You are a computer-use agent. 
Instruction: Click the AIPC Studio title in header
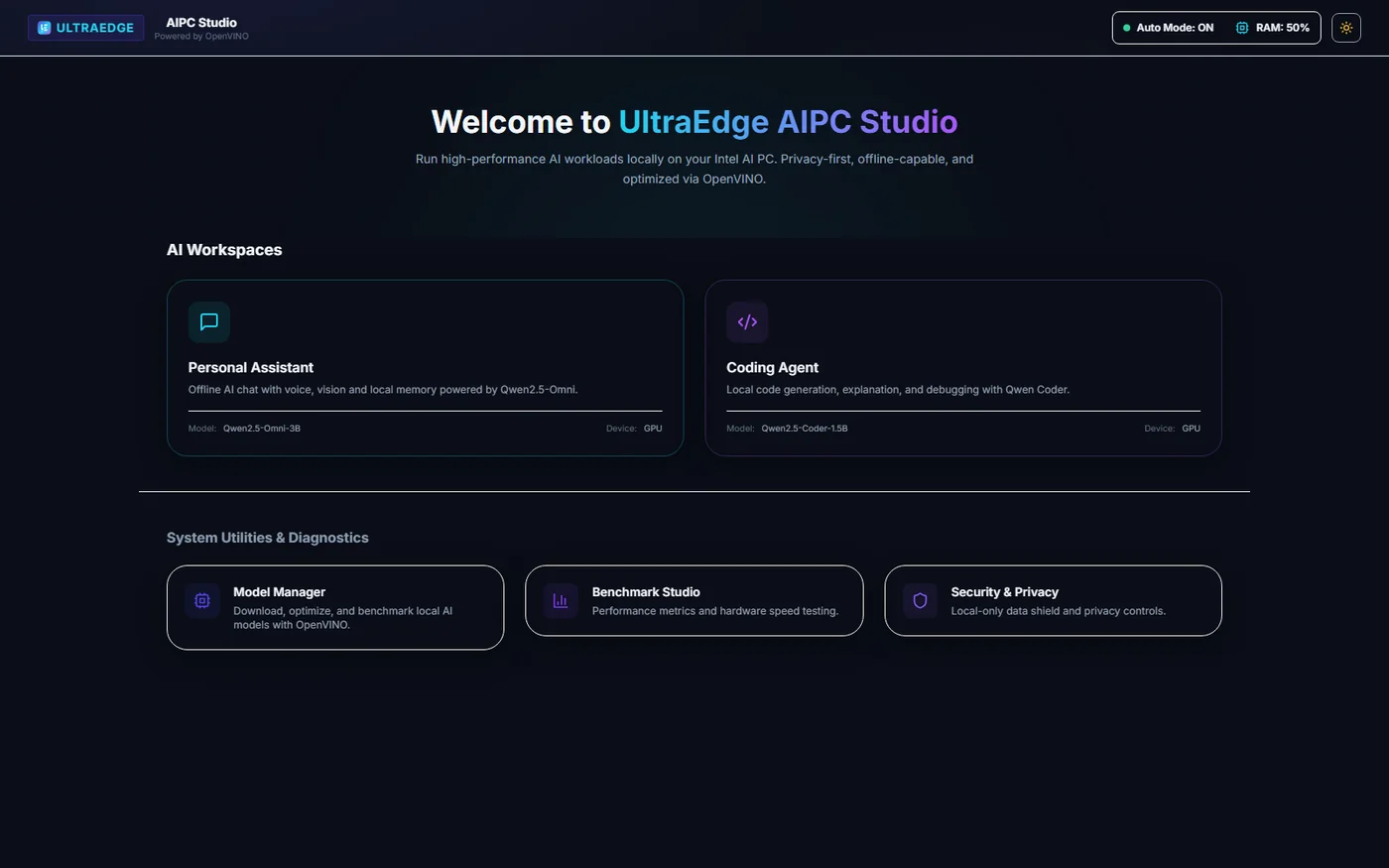tap(201, 22)
